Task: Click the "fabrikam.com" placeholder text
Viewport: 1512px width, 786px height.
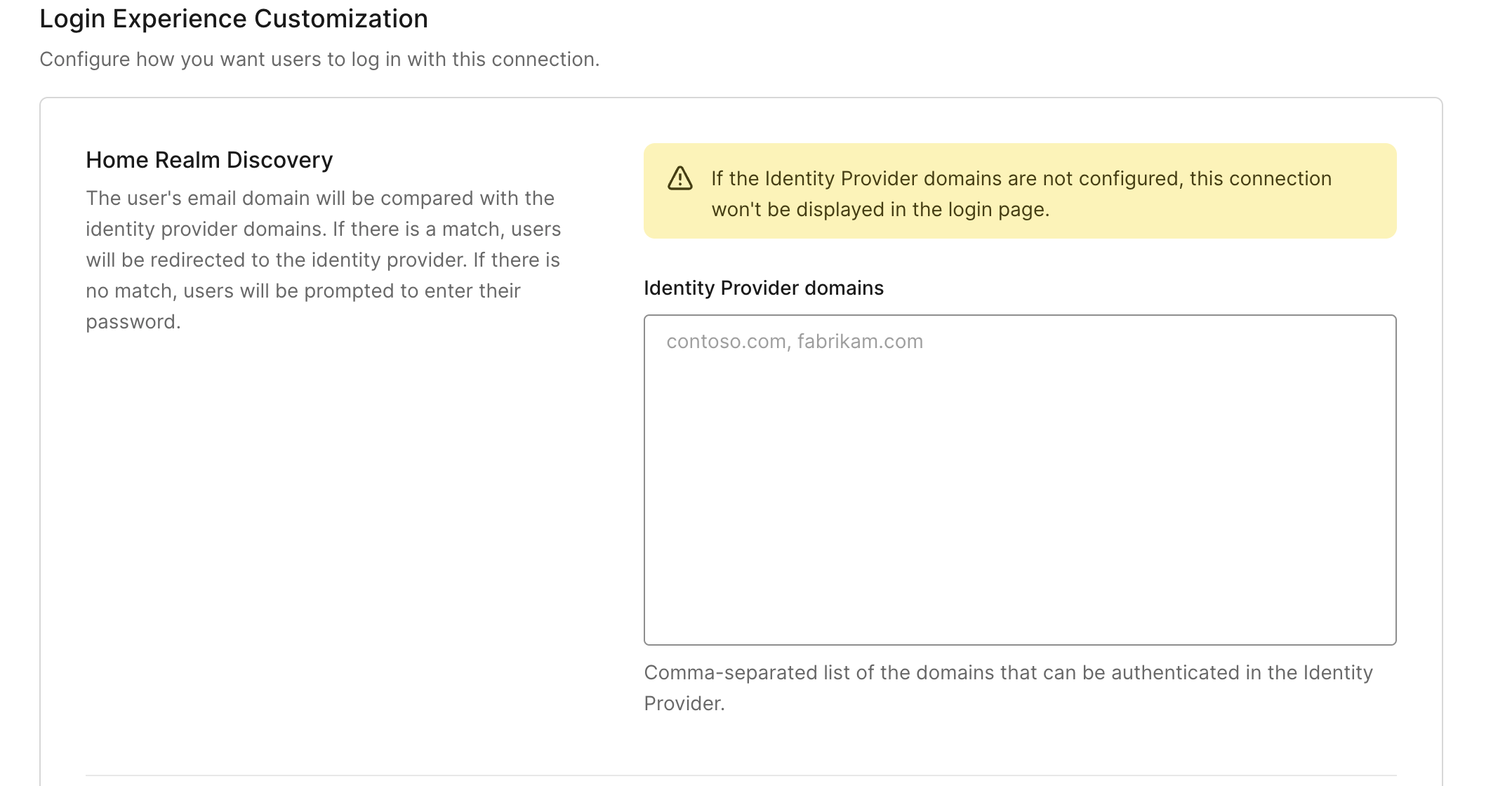Action: (860, 341)
